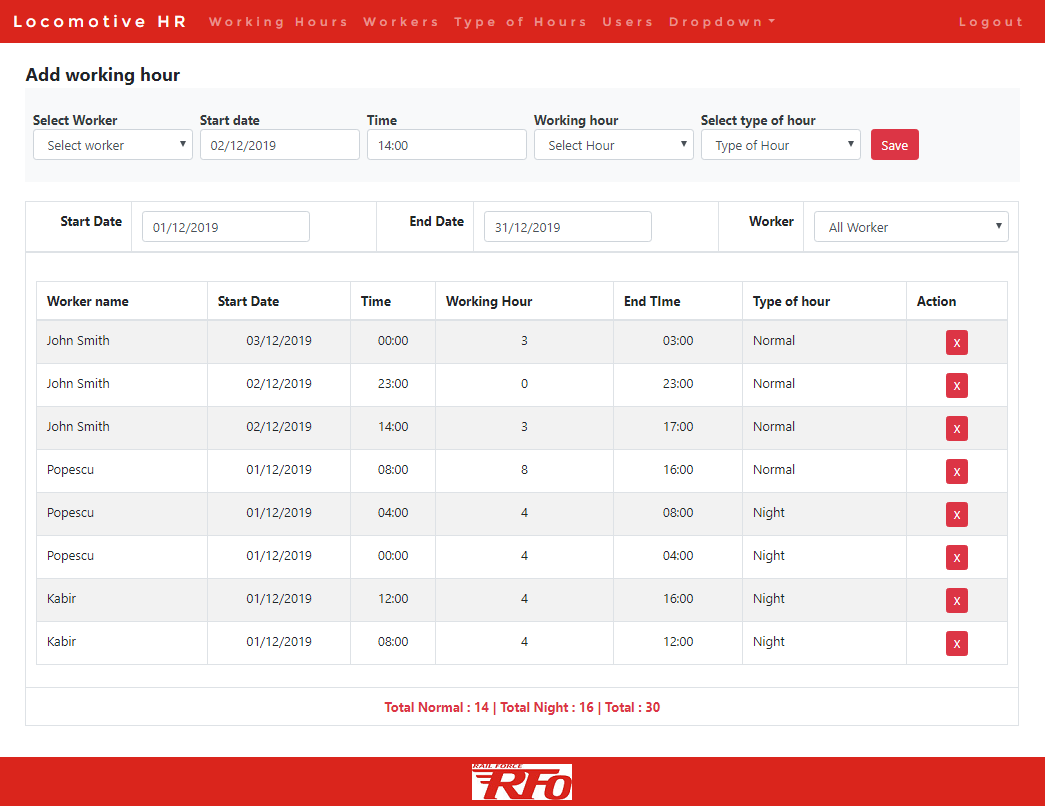The width and height of the screenshot is (1045, 806).
Task: Expand the Select Hour dropdown
Action: pos(613,145)
